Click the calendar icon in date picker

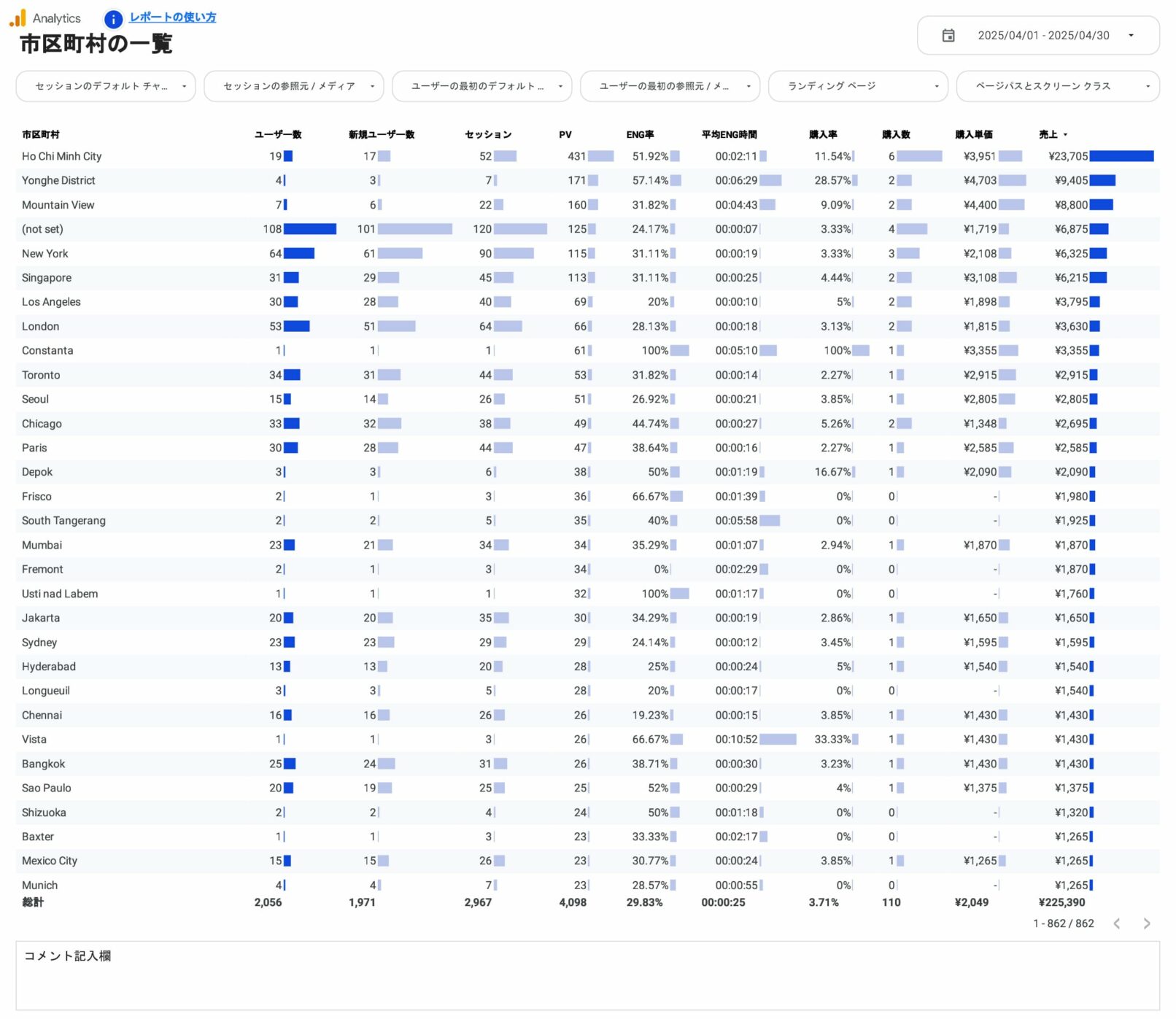click(948, 35)
